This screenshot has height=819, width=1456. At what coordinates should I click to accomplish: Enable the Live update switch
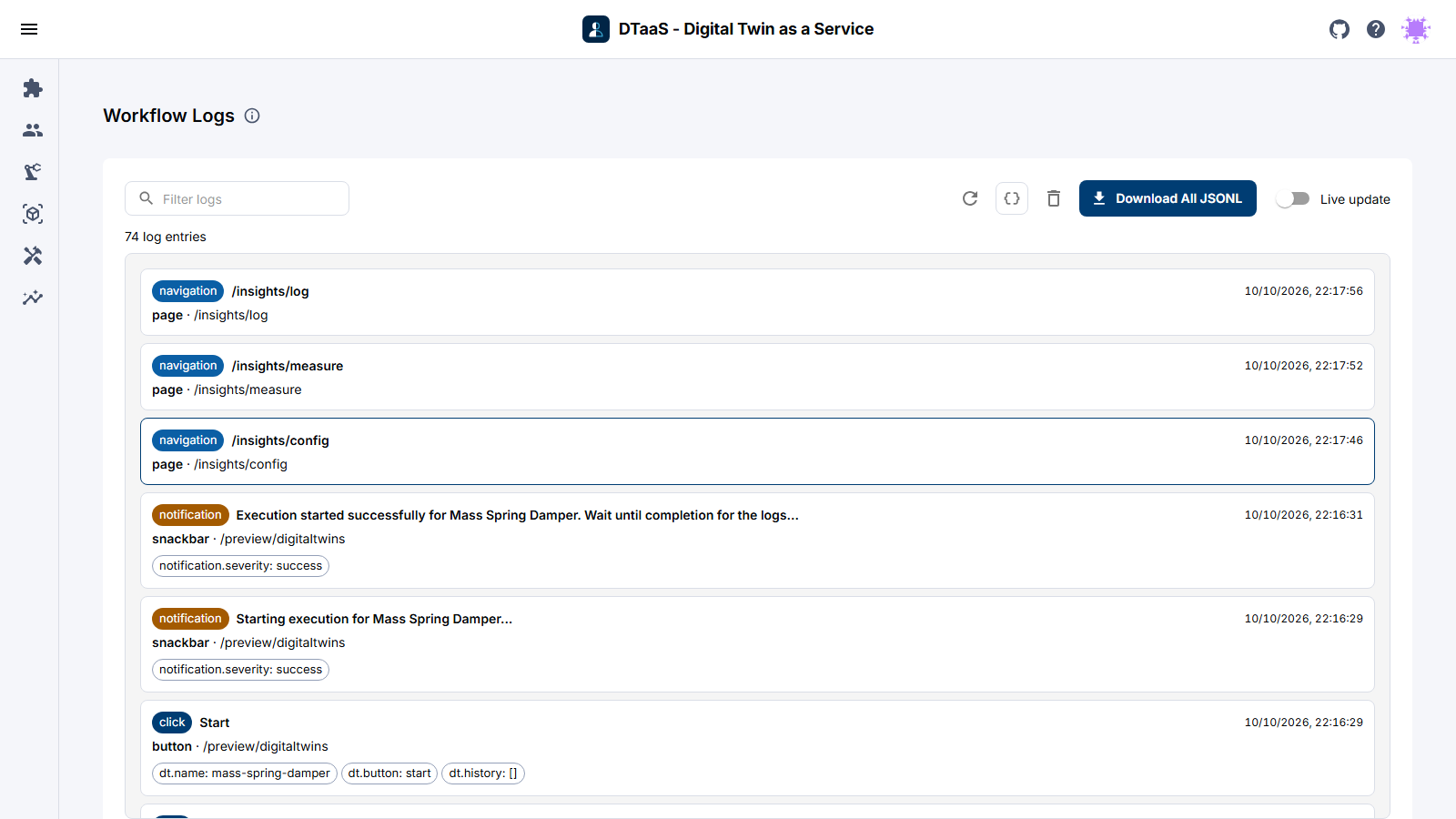click(x=1292, y=199)
